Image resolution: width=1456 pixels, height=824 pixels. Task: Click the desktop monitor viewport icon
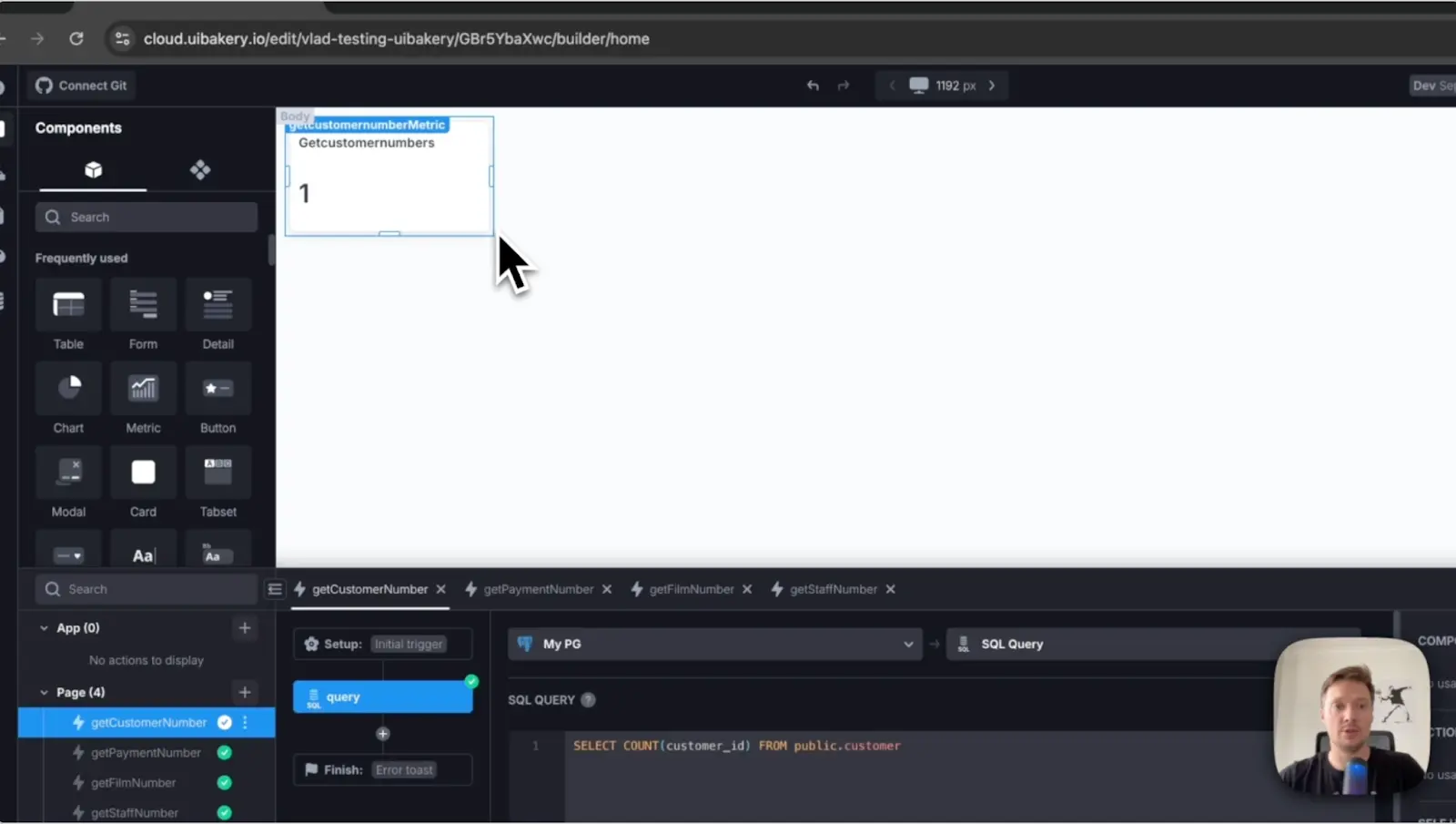(919, 86)
